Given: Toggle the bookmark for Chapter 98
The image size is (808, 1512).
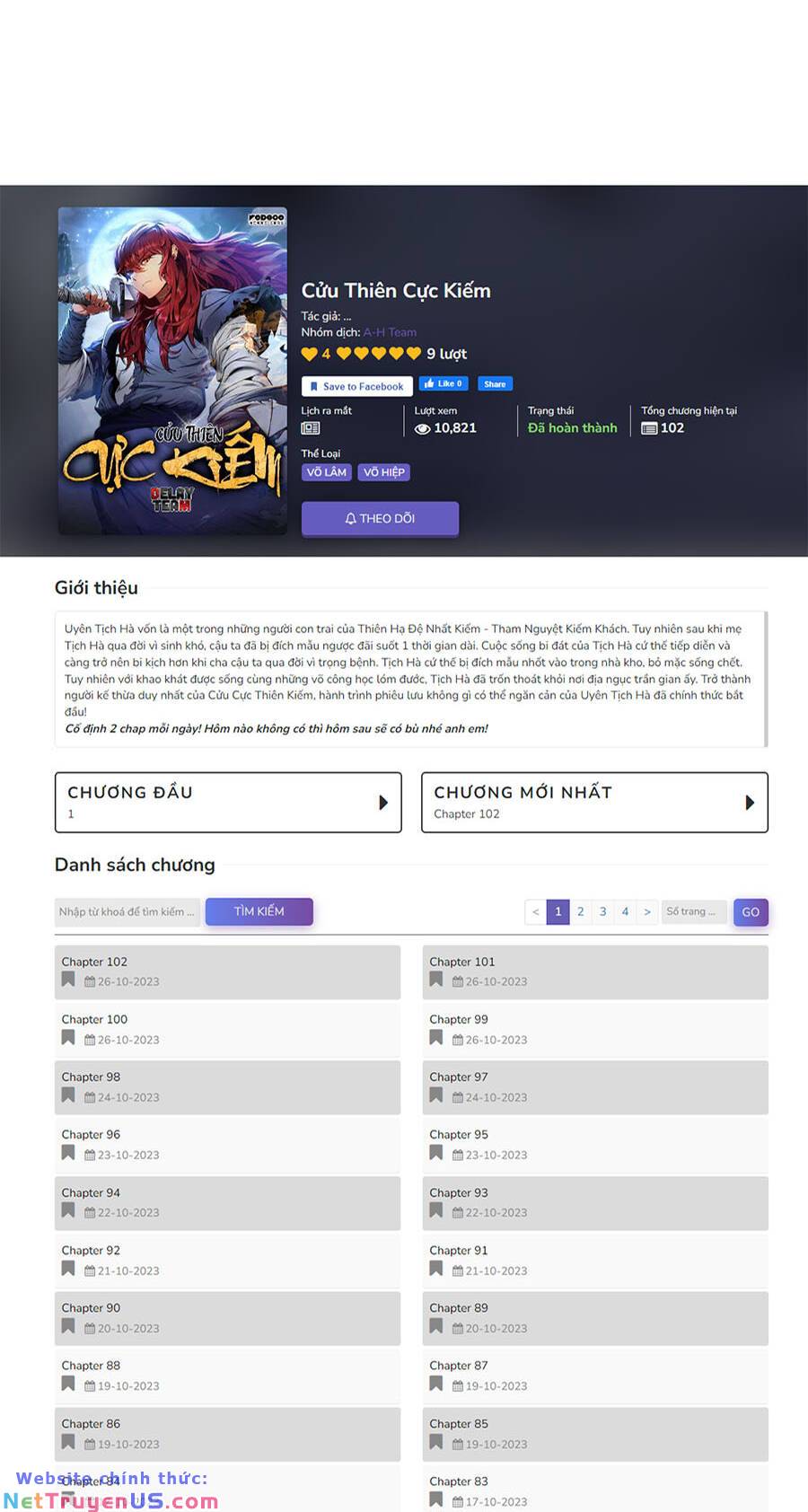Looking at the screenshot, I should point(68,1095).
